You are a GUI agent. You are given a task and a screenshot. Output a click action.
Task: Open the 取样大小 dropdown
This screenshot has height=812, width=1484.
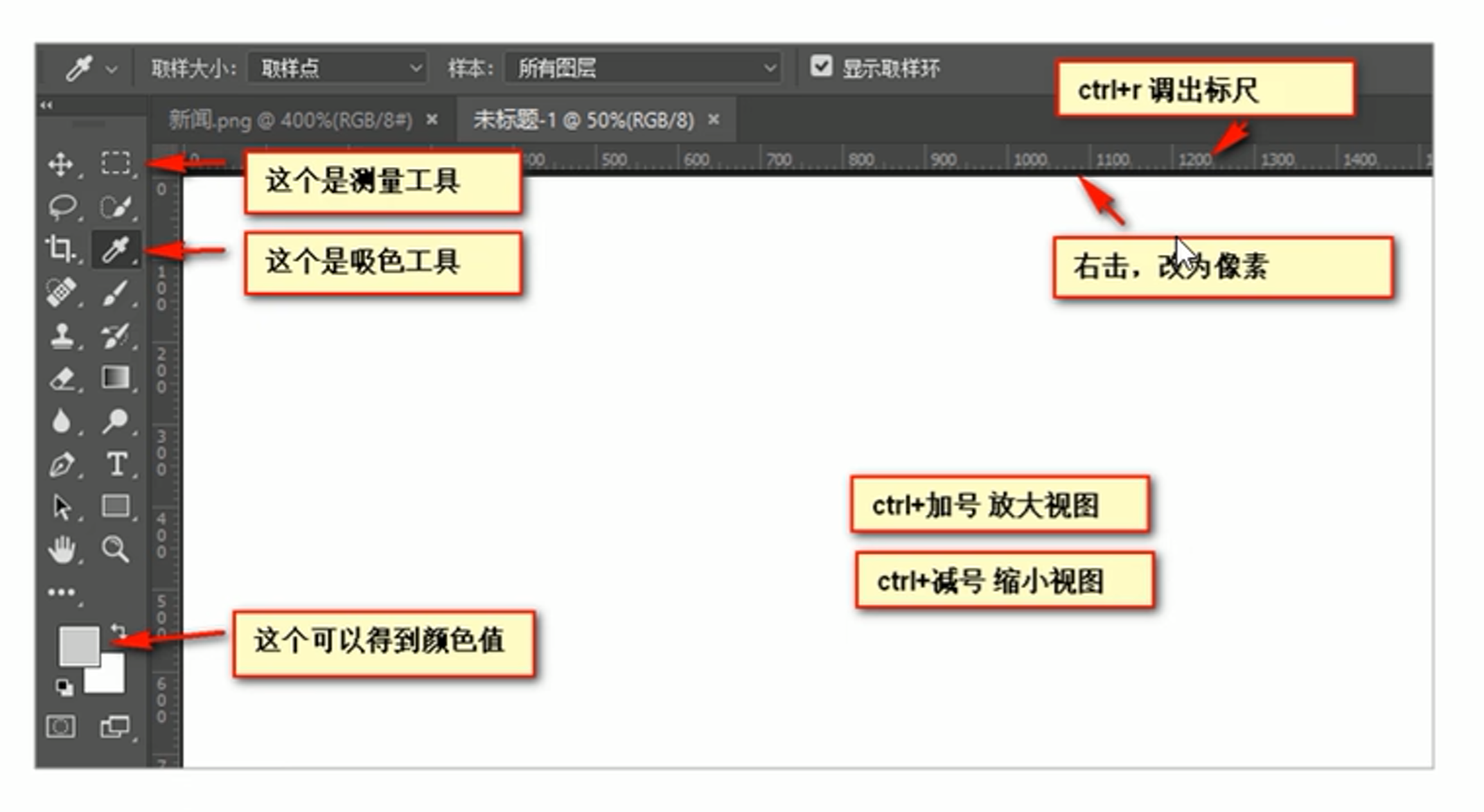(337, 68)
